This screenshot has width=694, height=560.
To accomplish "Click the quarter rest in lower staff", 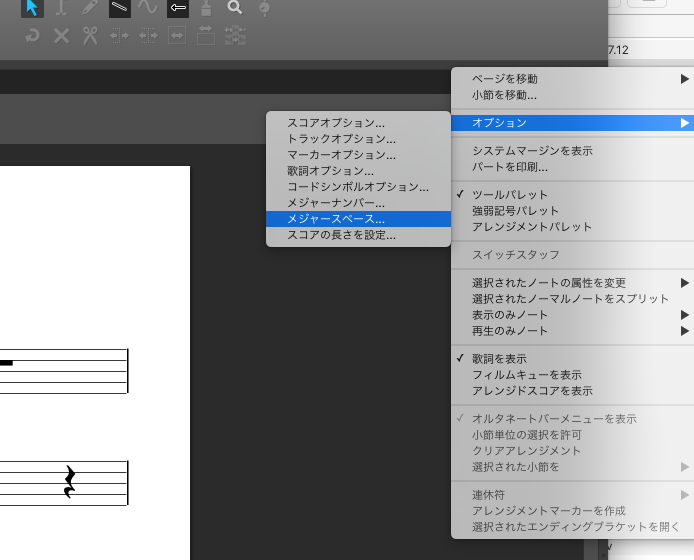I will [69, 482].
